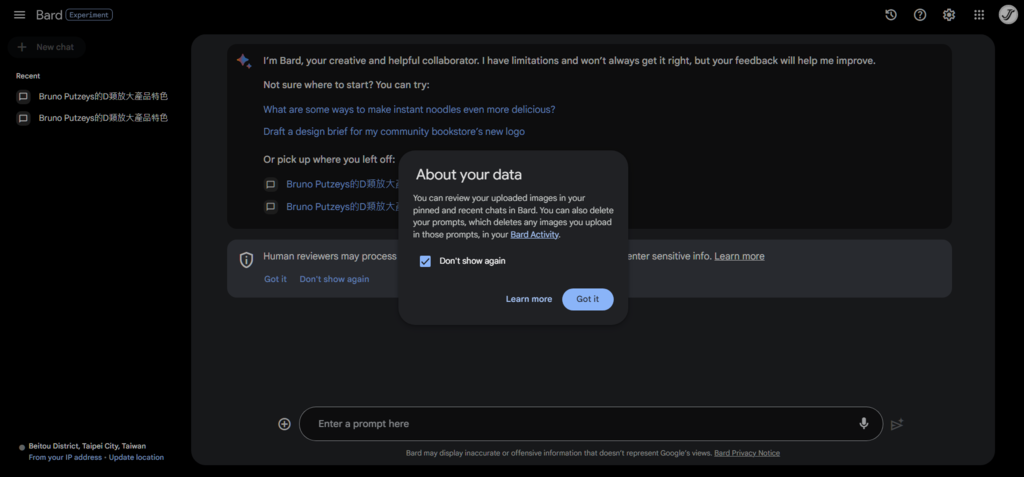The height and width of the screenshot is (477, 1024).
Task: Click the prompt text input field
Action: click(580, 424)
